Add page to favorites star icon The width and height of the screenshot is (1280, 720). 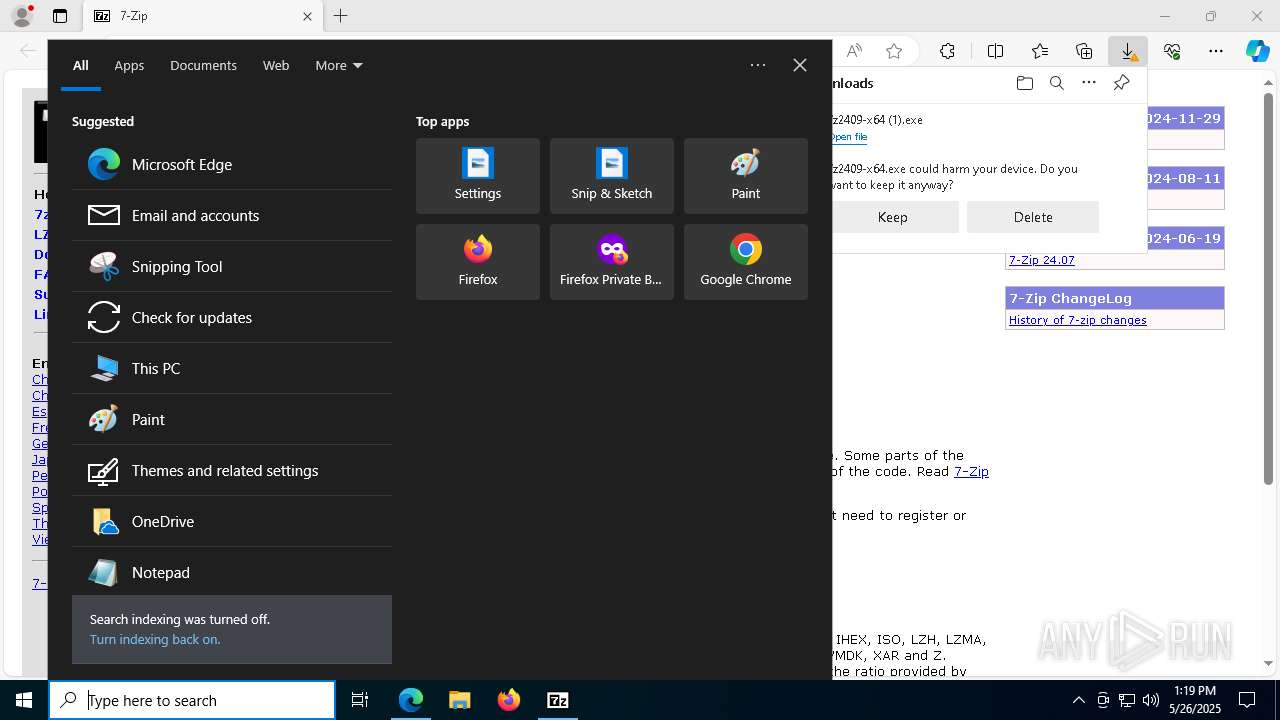[894, 51]
